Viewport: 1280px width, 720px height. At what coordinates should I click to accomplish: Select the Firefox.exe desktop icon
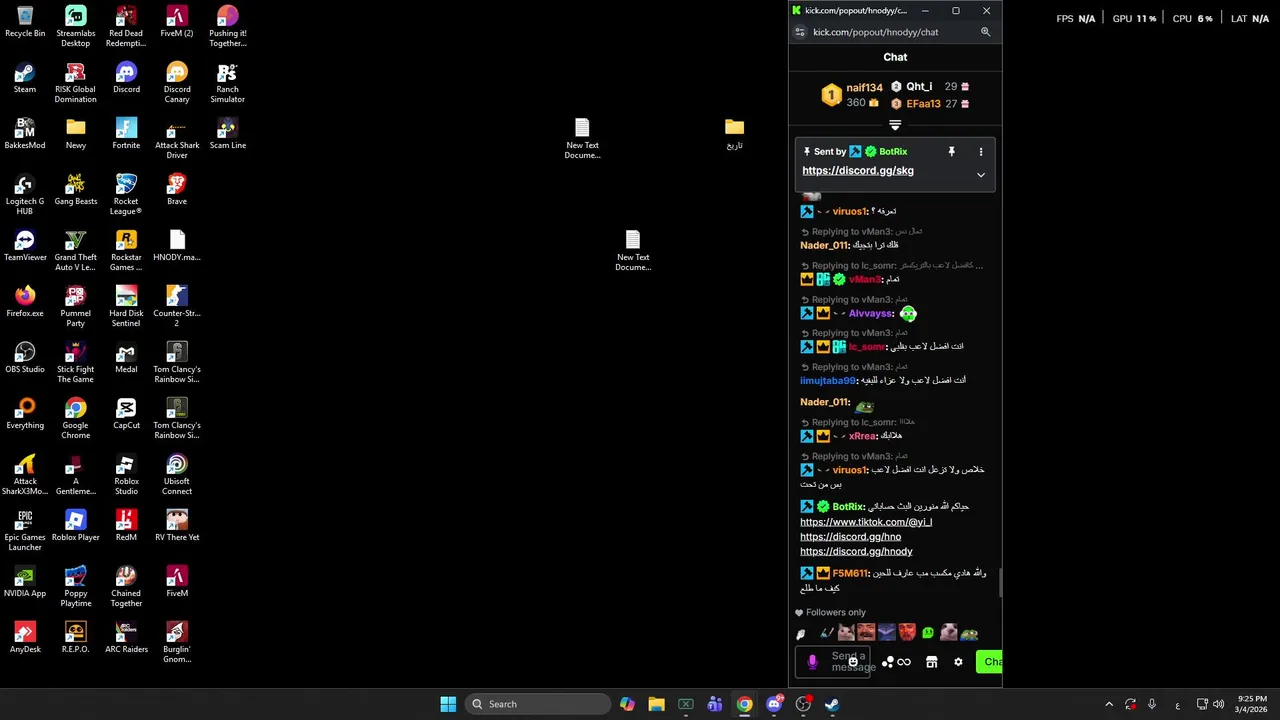coord(25,302)
